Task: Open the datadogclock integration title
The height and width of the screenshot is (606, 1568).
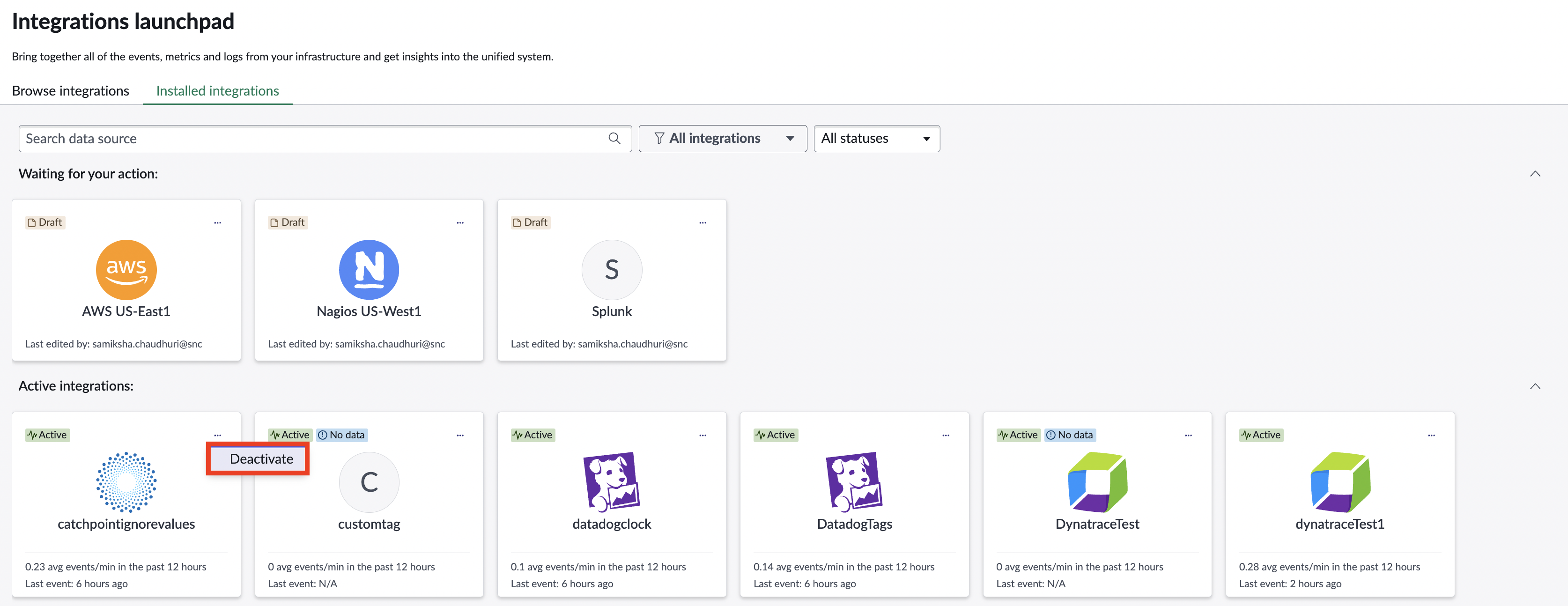Action: 612,524
